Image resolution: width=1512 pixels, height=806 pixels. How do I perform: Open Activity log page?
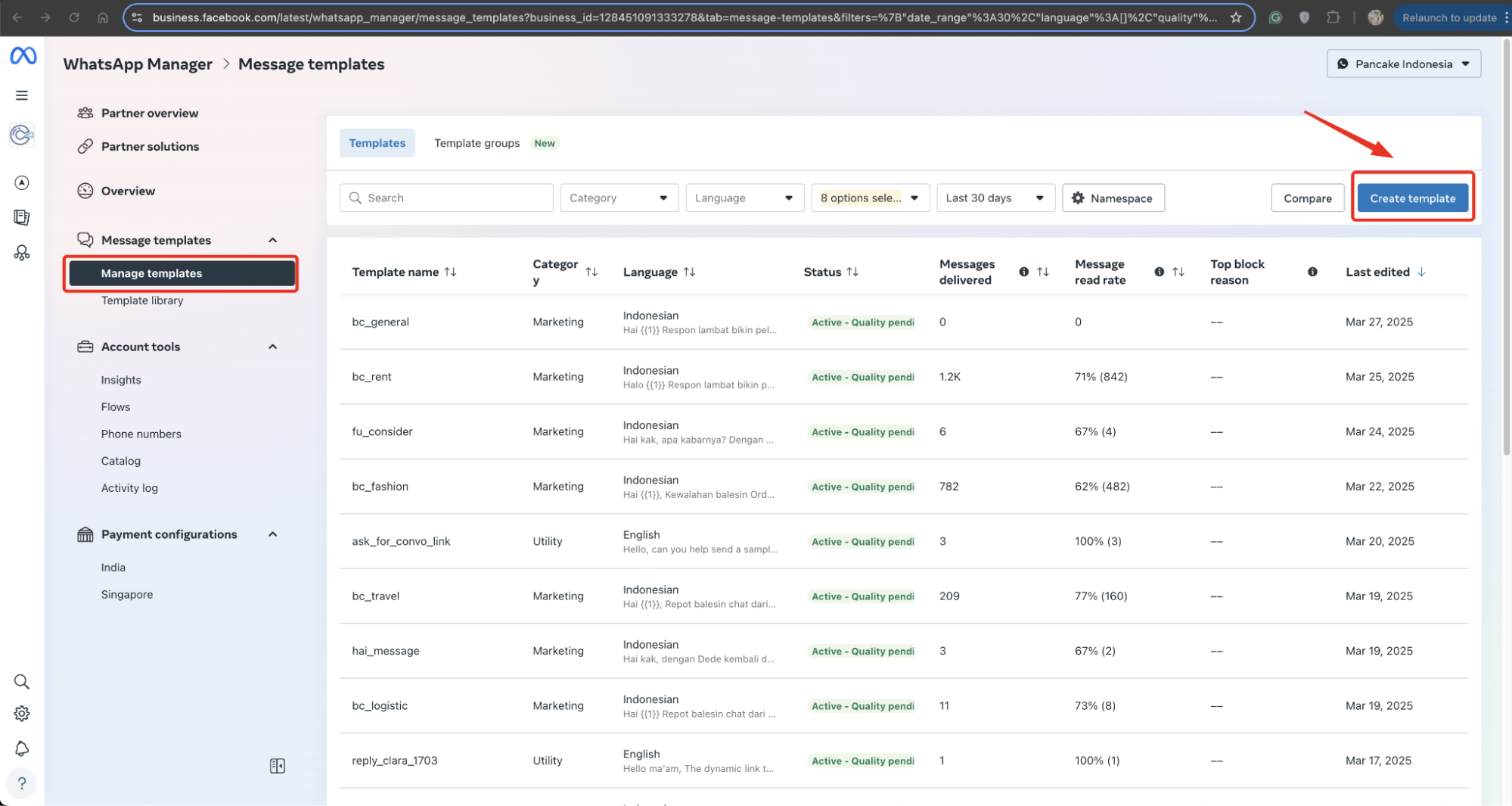click(129, 488)
